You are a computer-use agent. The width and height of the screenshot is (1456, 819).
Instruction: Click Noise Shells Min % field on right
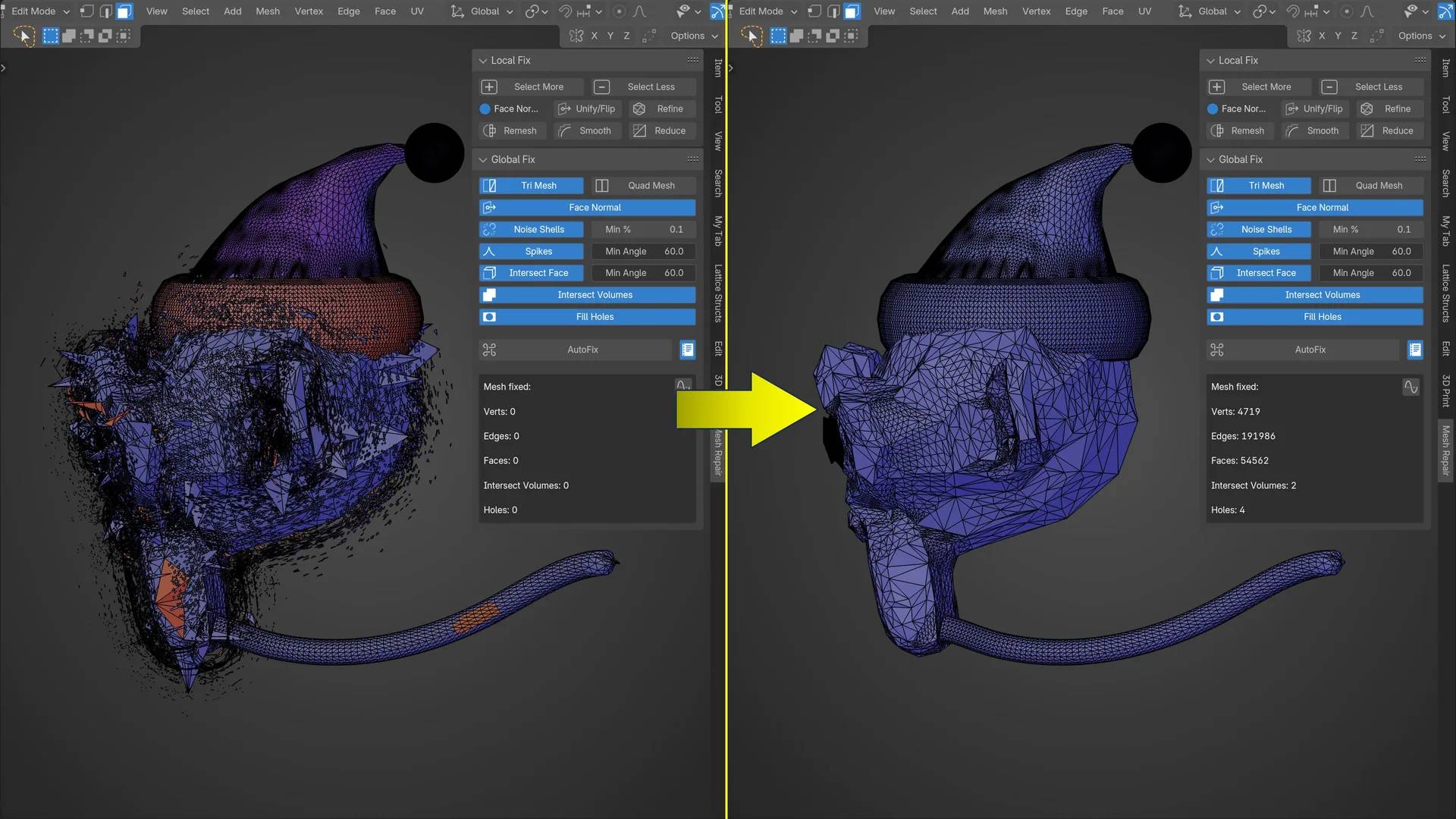[x=1371, y=229]
